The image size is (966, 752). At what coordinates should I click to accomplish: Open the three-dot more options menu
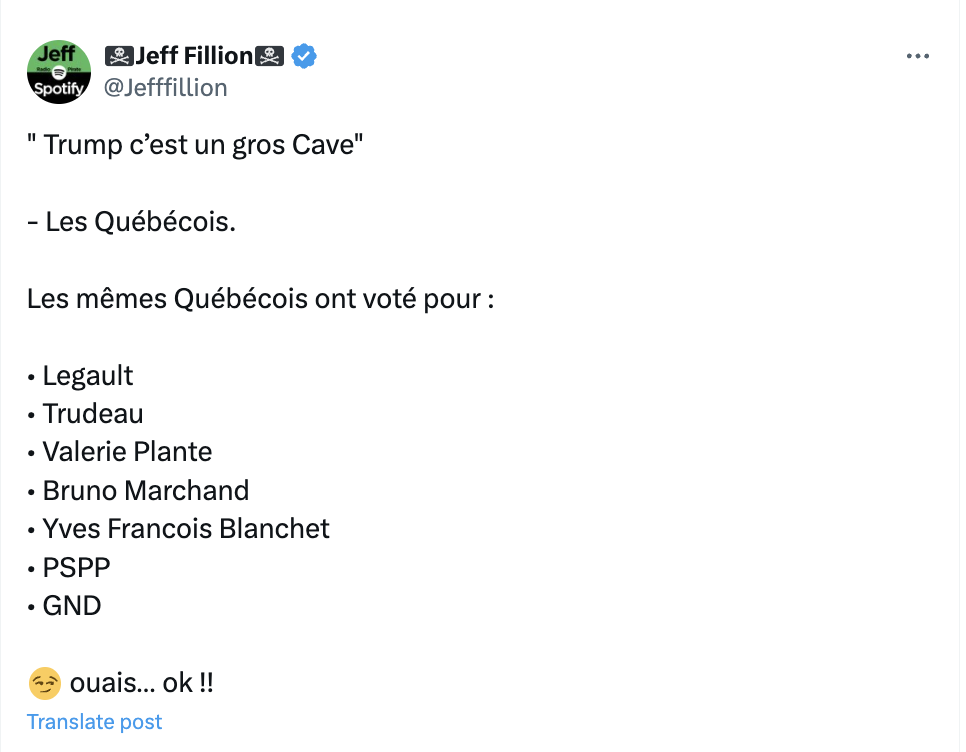point(917,56)
